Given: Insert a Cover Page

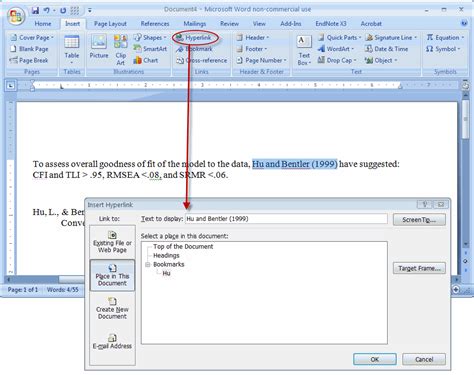Looking at the screenshot, I should pyautogui.click(x=32, y=38).
